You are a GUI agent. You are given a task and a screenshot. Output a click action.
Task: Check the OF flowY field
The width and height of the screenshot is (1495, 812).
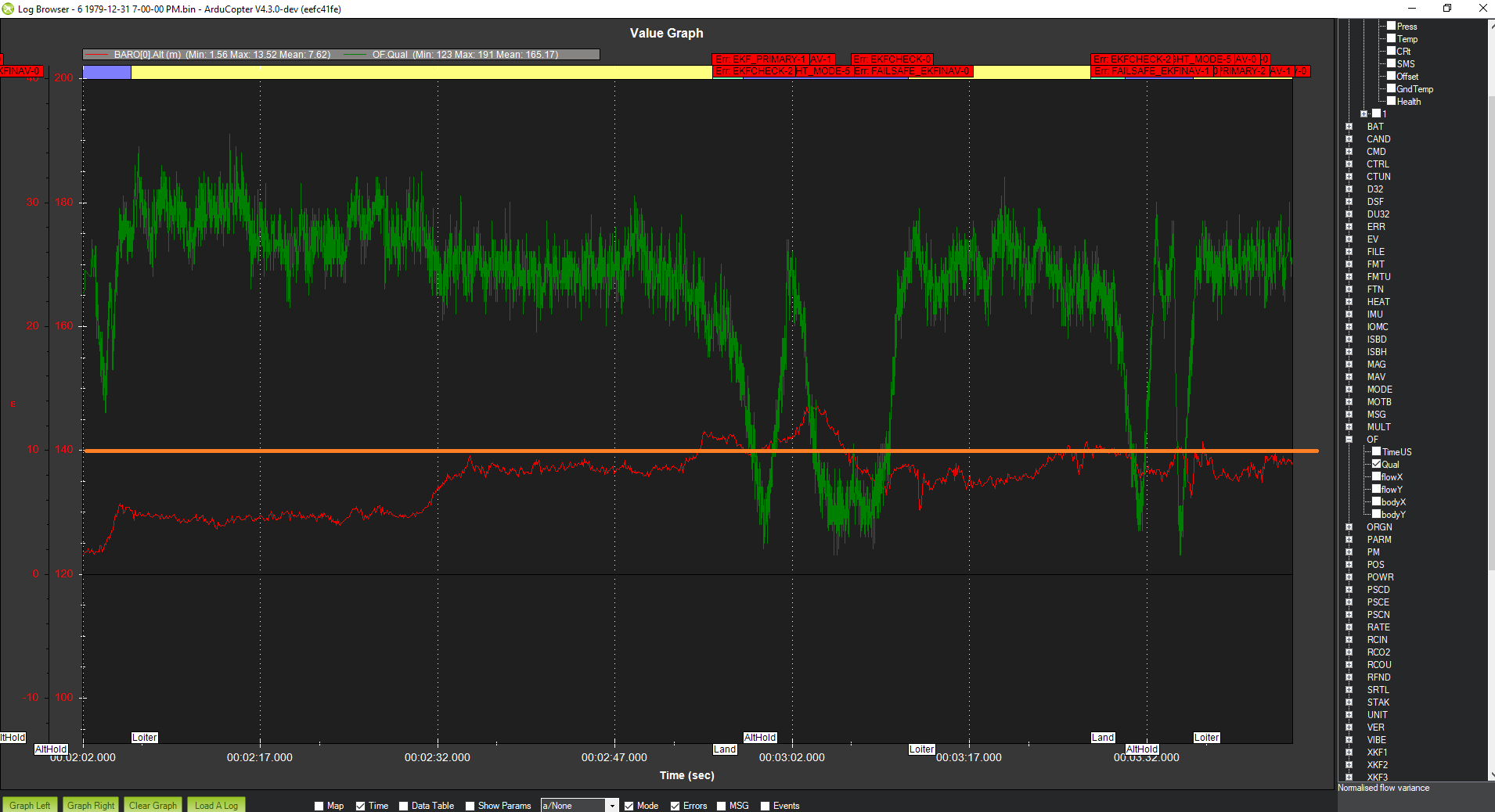tap(1376, 489)
